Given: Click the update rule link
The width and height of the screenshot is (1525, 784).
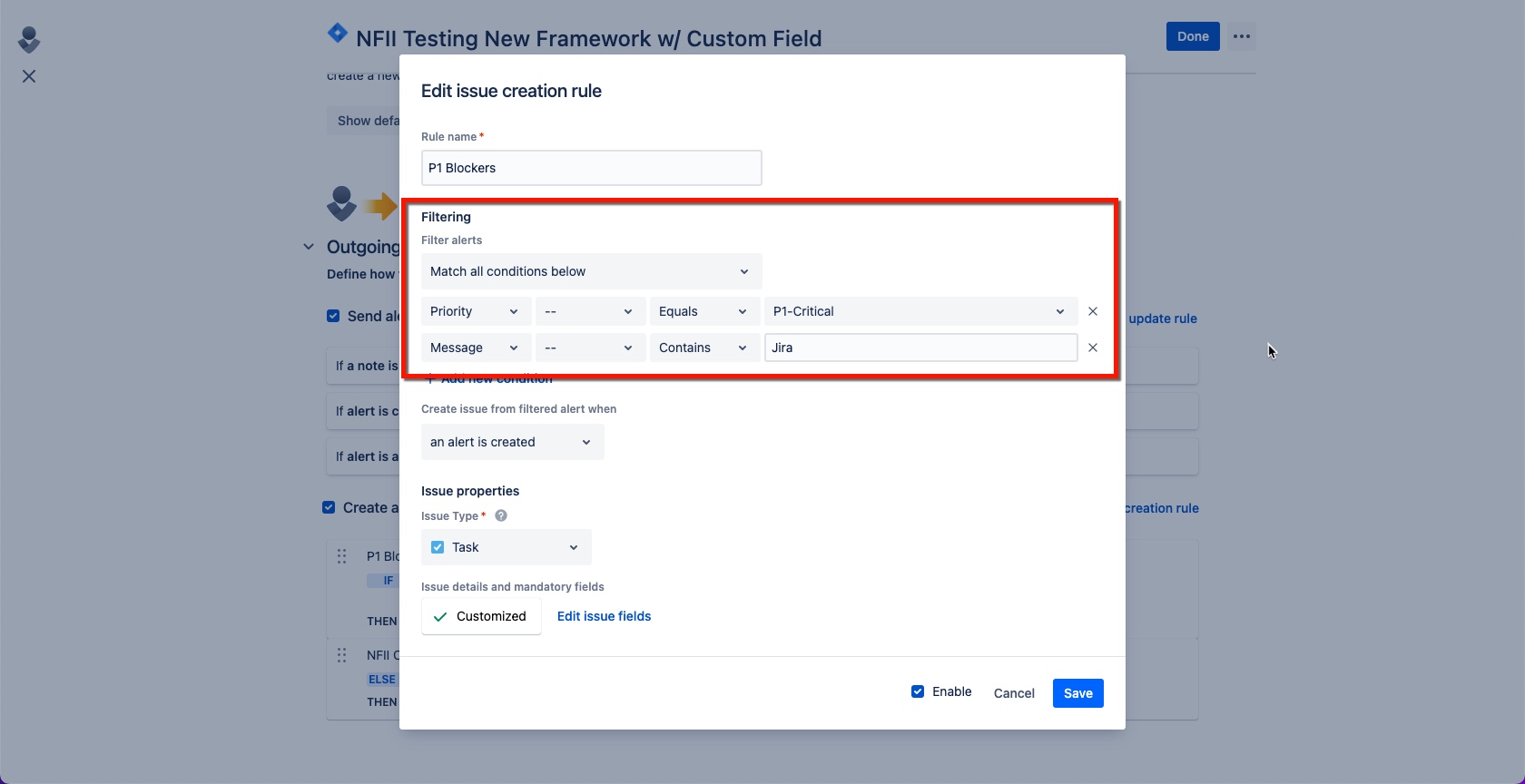Looking at the screenshot, I should (1163, 318).
